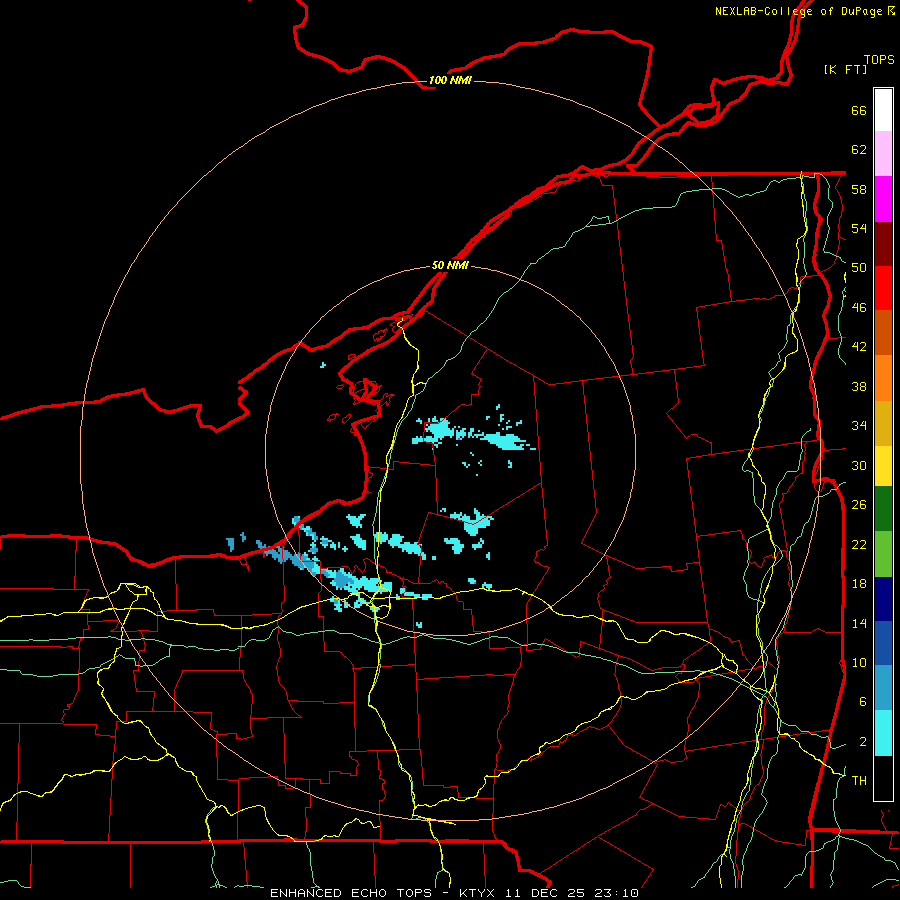Click the 100 NMI range ring label

[450, 80]
